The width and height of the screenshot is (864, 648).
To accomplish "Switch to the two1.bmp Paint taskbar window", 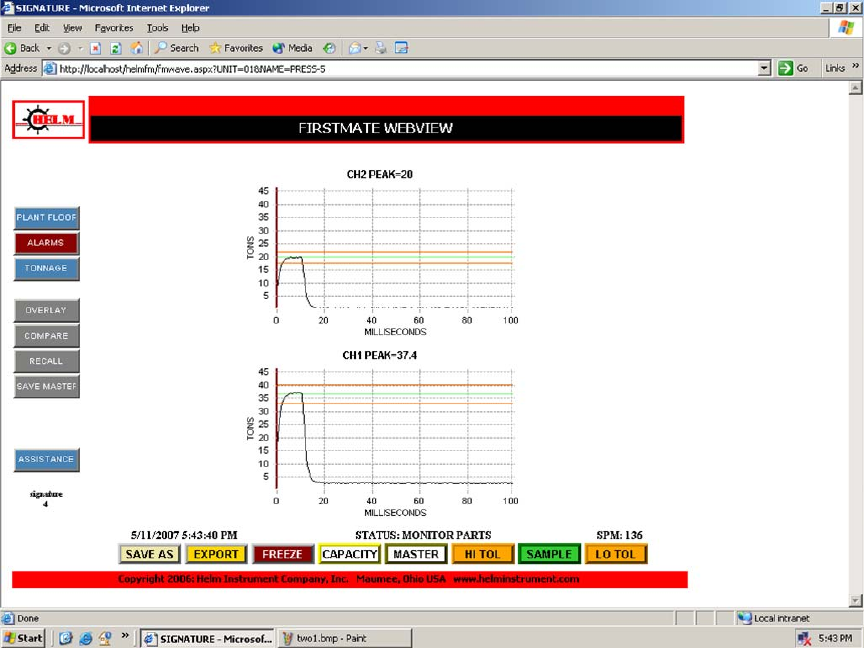I will [345, 639].
